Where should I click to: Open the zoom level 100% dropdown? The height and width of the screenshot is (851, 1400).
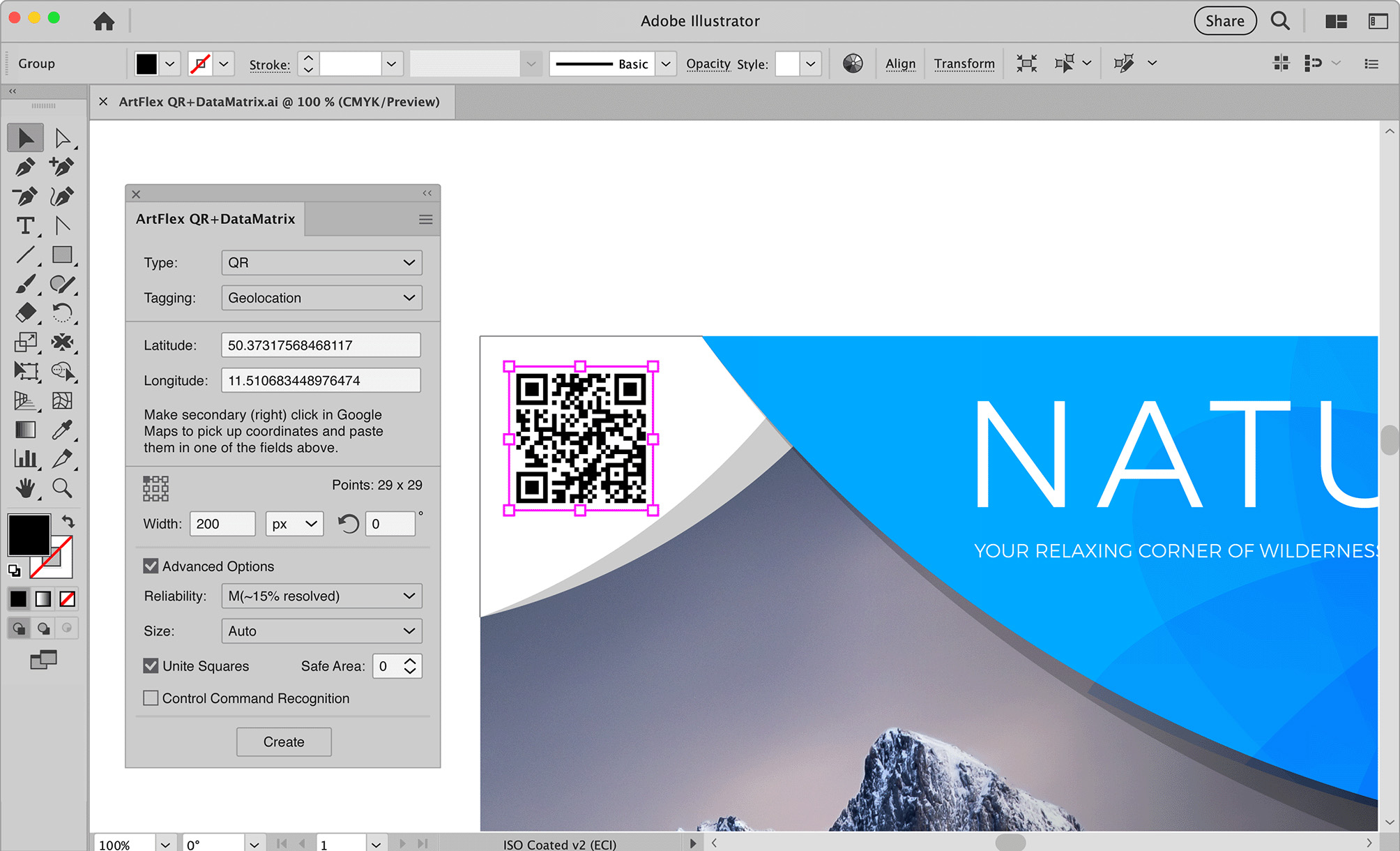pyautogui.click(x=165, y=844)
